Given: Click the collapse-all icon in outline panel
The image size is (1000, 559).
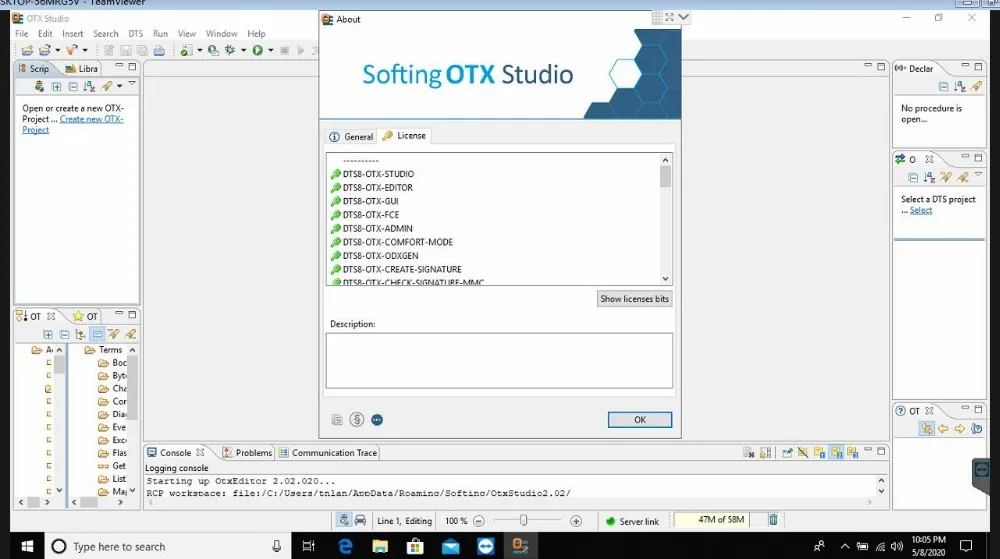Looking at the screenshot, I should point(64,334).
